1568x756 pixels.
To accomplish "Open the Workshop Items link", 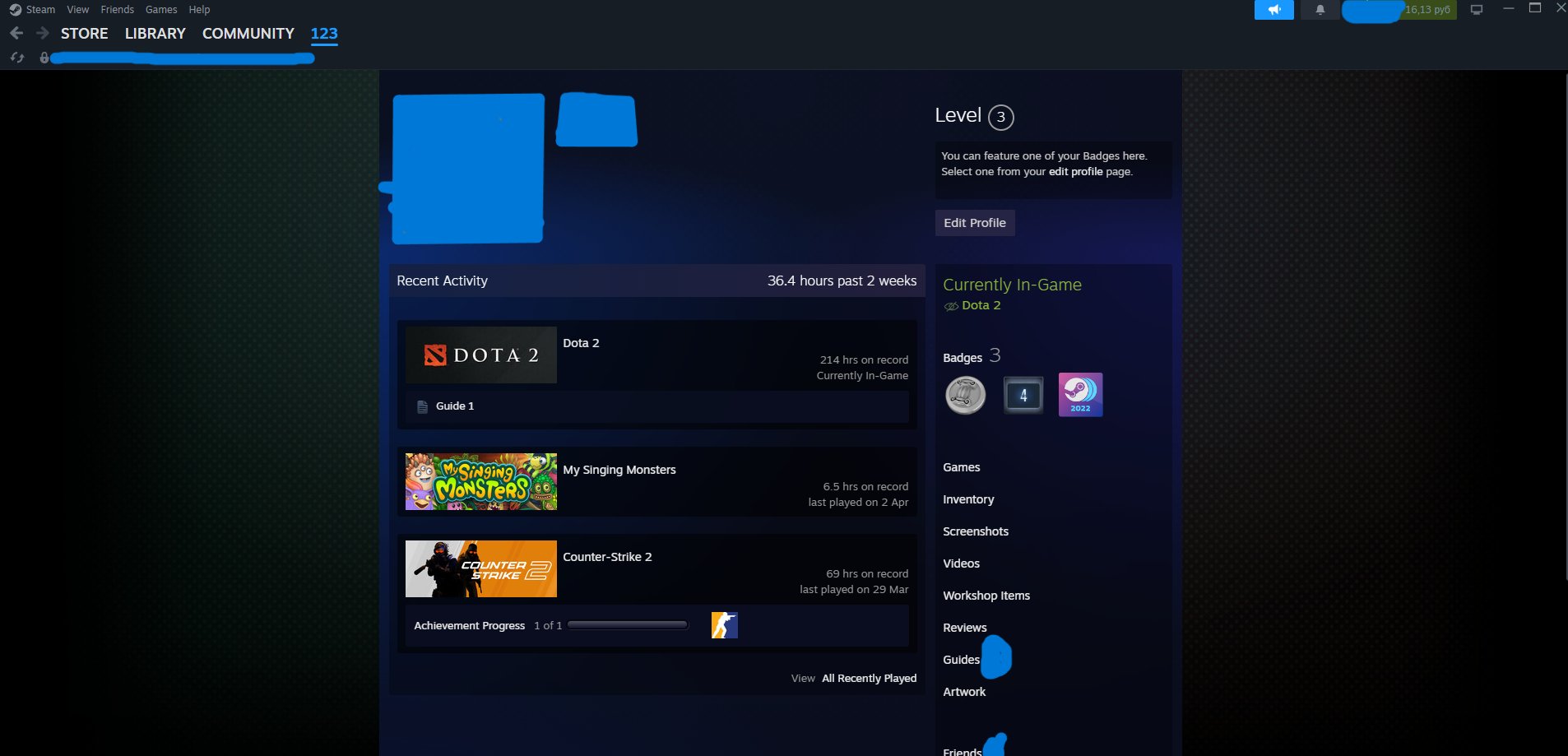I will [x=986, y=596].
